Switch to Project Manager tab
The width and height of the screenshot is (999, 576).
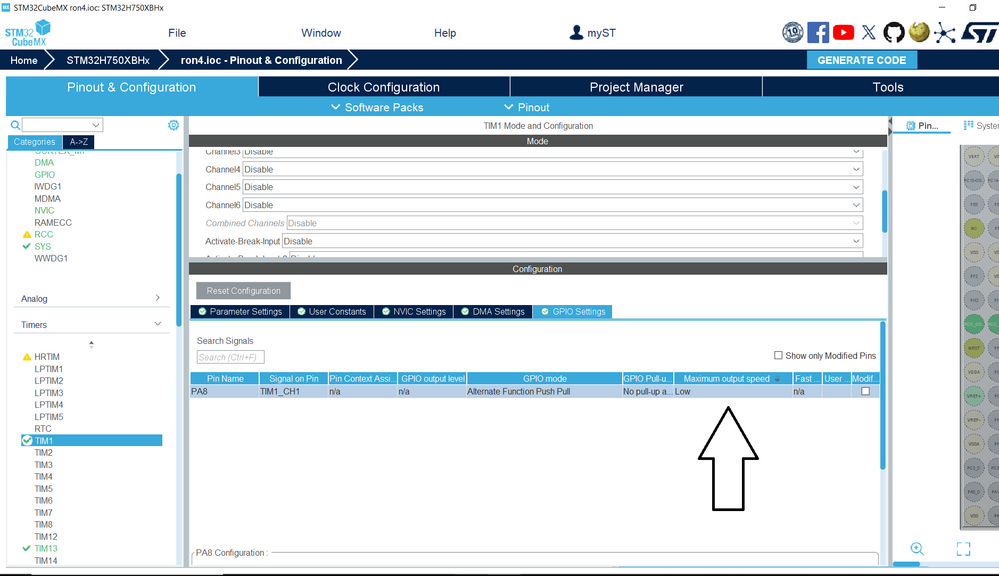pos(636,87)
